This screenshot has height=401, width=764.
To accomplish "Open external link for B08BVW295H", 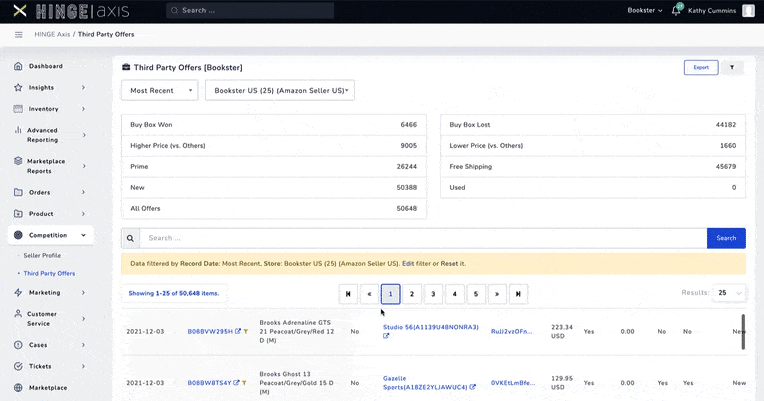I will point(238,331).
